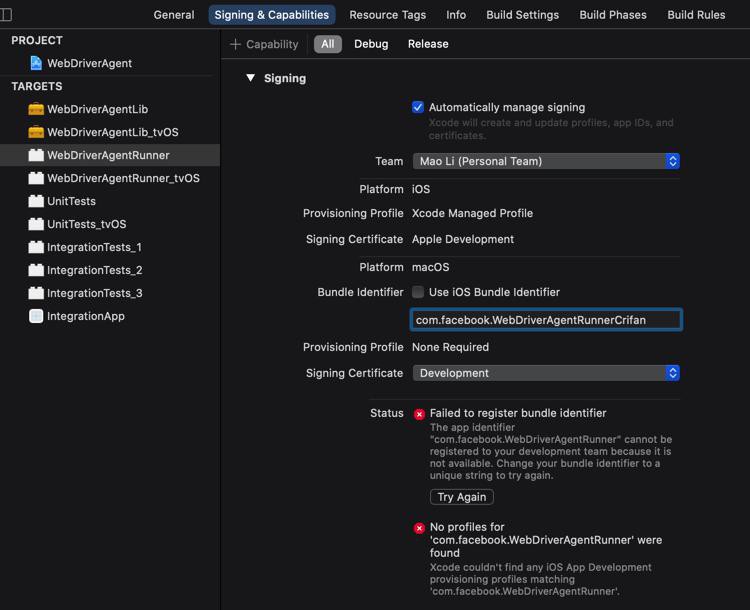
Task: Switch to the Build Settings tab
Action: pos(522,15)
